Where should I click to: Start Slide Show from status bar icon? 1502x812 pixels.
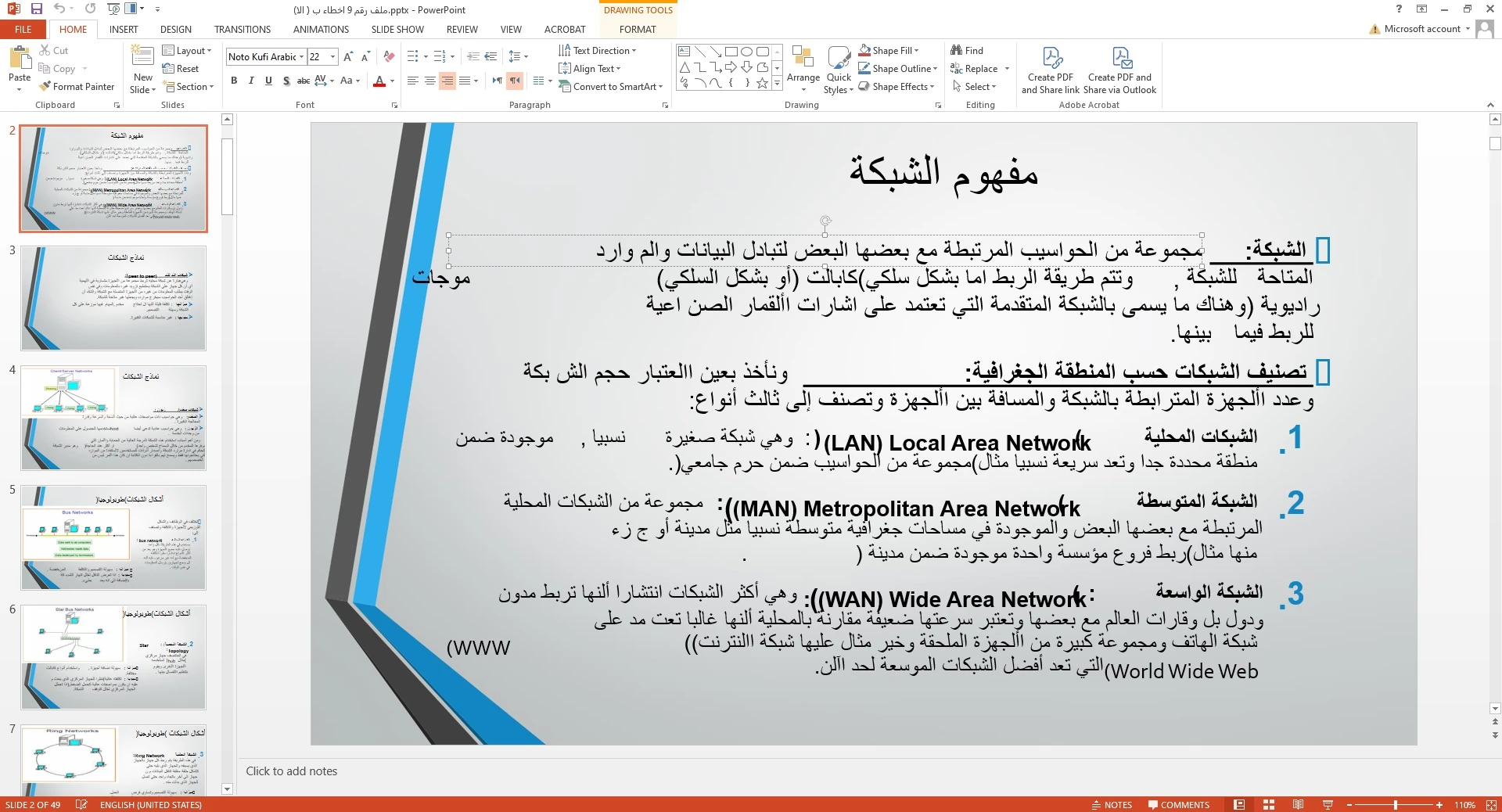[1328, 804]
